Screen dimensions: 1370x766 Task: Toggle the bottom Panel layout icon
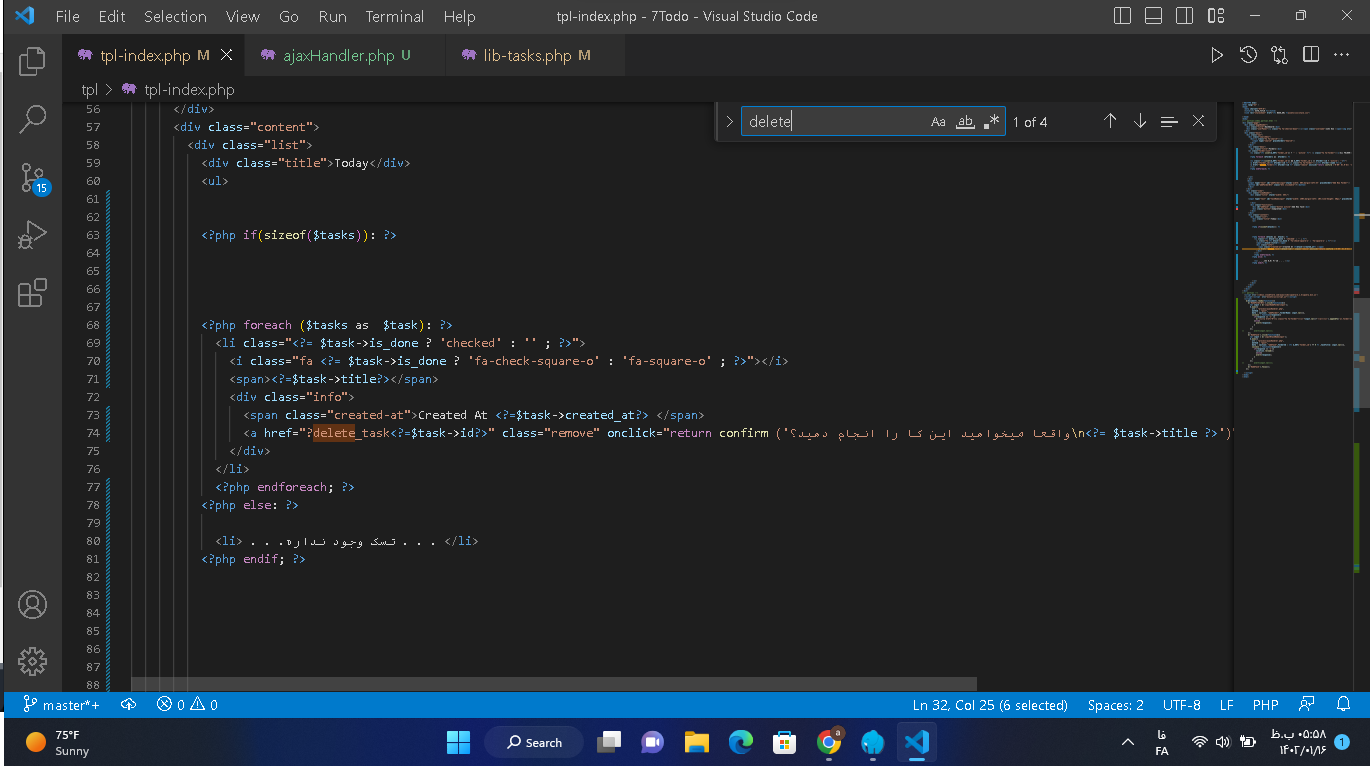pos(1154,16)
